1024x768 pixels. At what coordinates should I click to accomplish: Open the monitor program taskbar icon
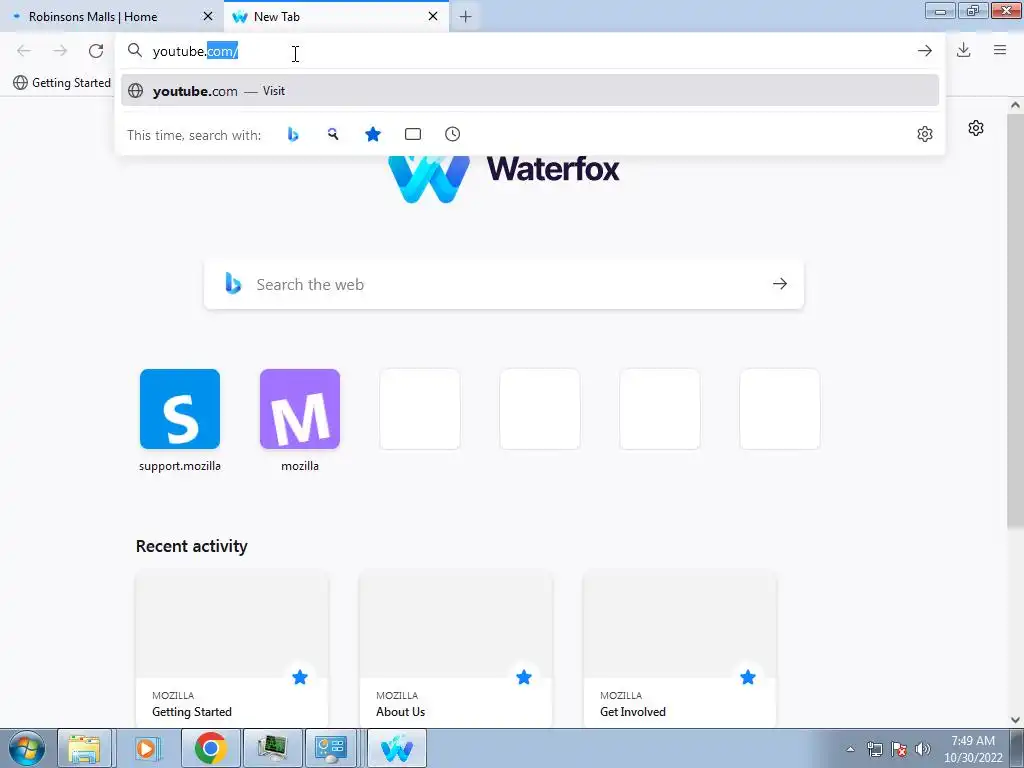(x=273, y=748)
